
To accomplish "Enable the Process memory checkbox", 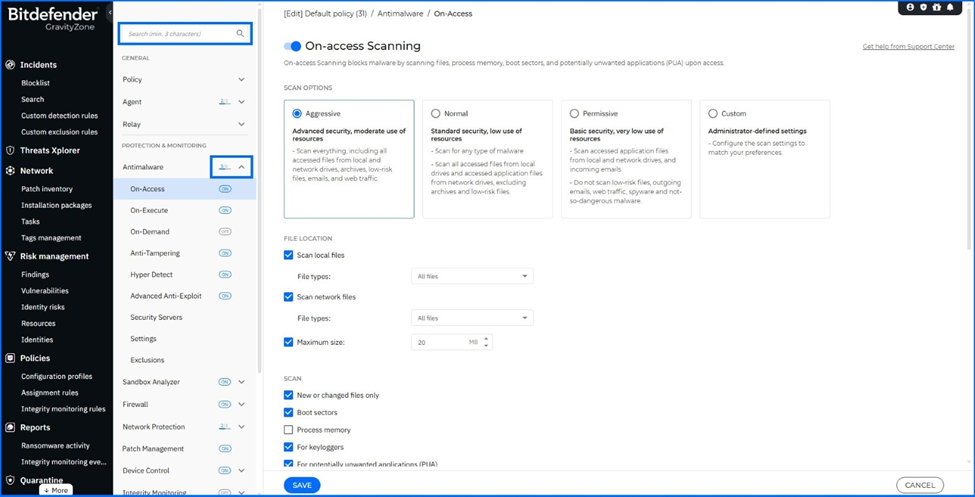I will pyautogui.click(x=288, y=429).
